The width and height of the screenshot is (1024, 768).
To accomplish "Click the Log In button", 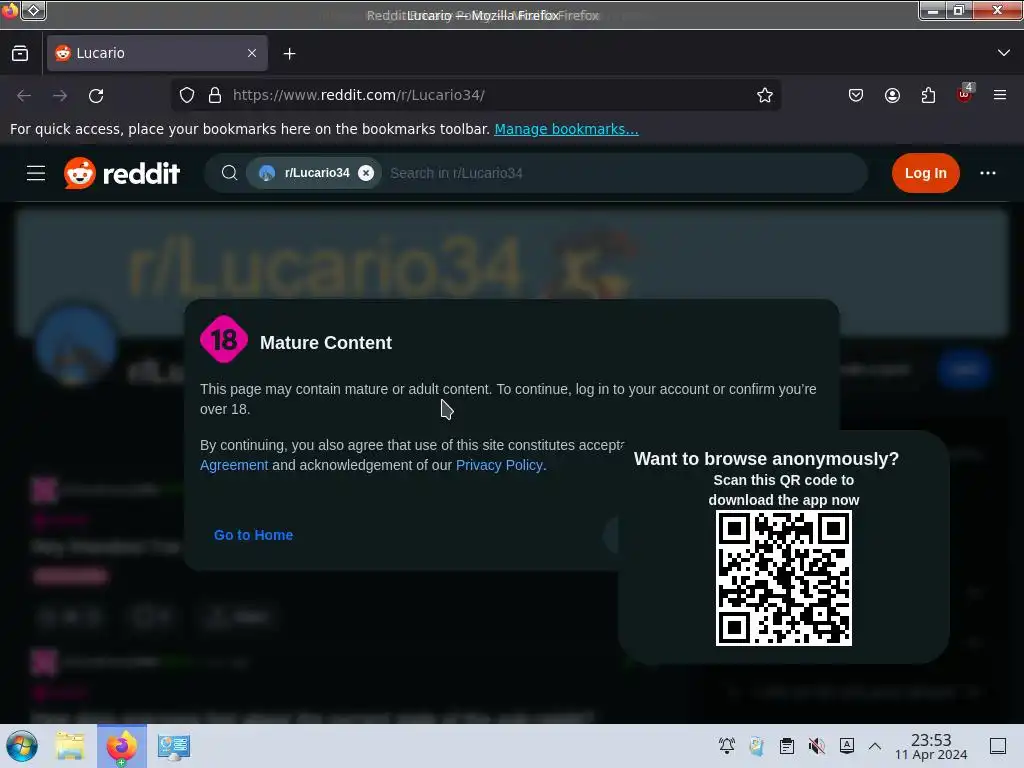I will click(x=925, y=173).
